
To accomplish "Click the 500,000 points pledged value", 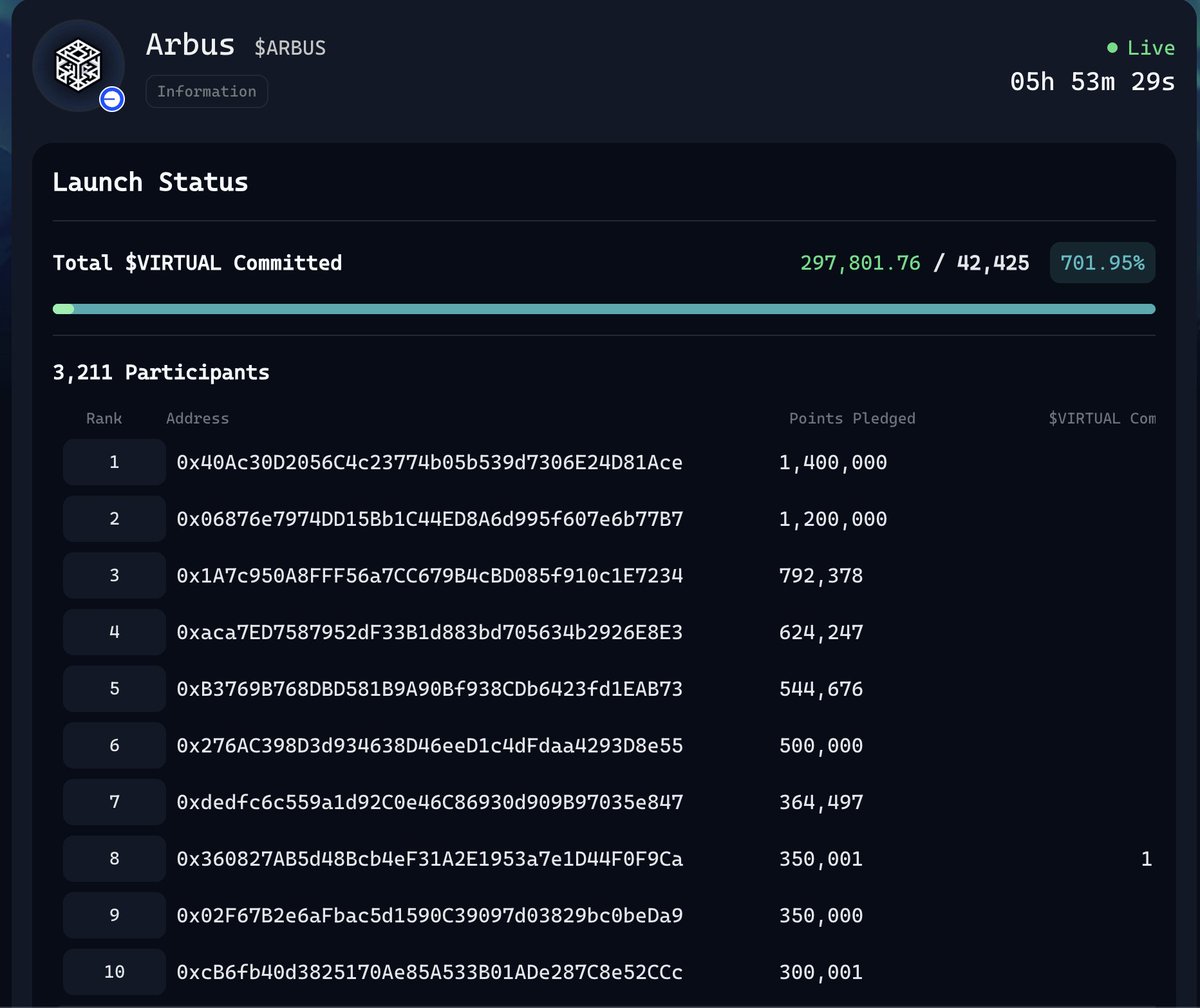I will [821, 746].
